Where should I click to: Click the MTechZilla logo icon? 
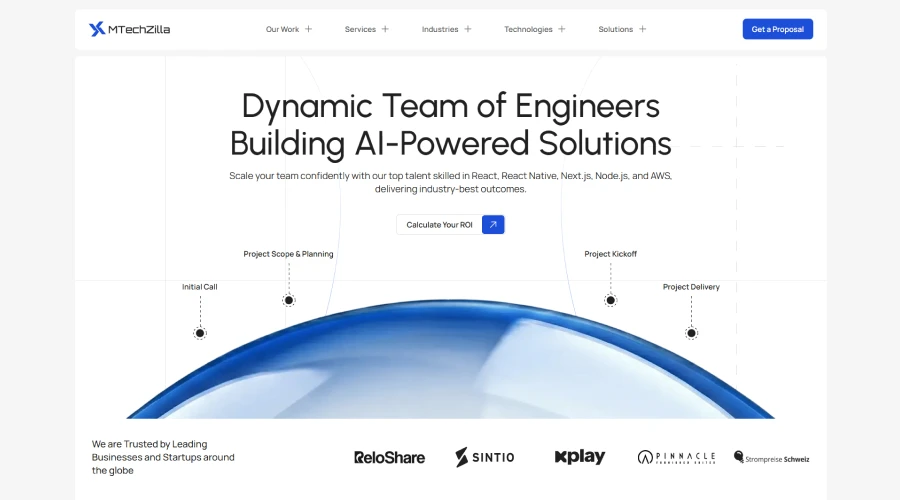(x=97, y=29)
